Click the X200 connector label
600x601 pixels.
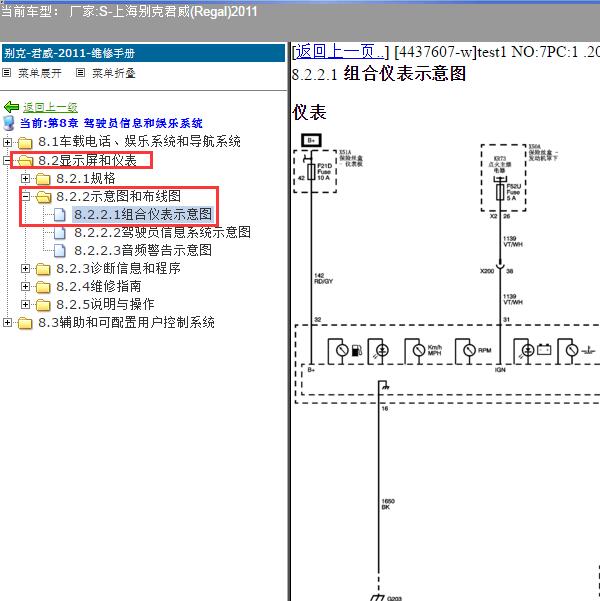pyautogui.click(x=487, y=271)
